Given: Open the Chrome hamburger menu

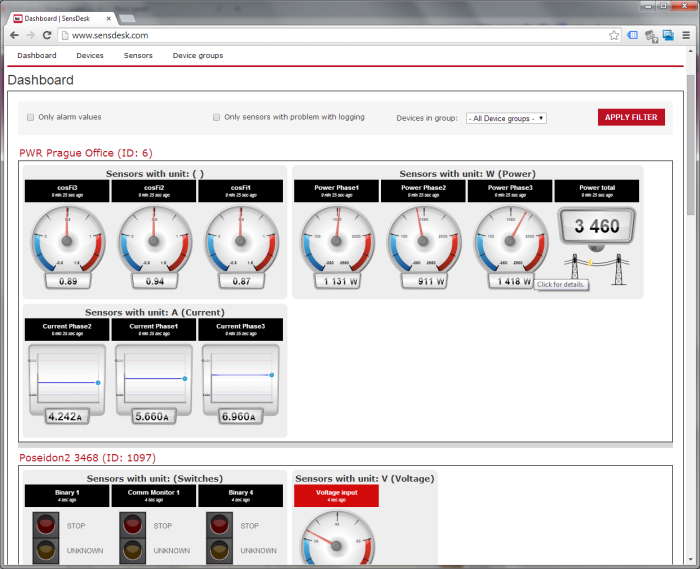Looking at the screenshot, I should (686, 35).
